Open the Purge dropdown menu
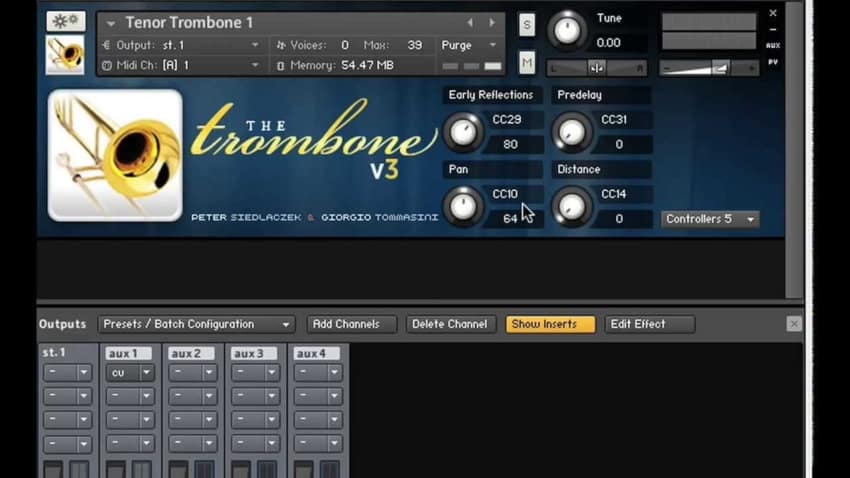The height and width of the screenshot is (478, 850). (x=470, y=45)
